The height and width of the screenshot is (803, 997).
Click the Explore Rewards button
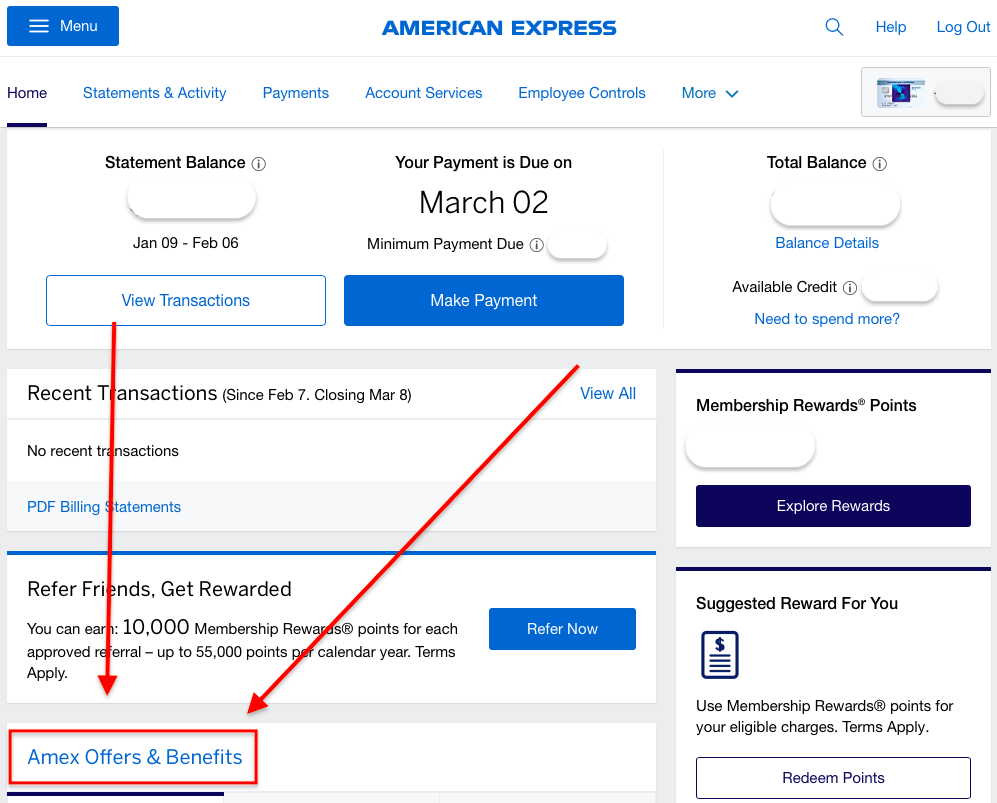833,506
